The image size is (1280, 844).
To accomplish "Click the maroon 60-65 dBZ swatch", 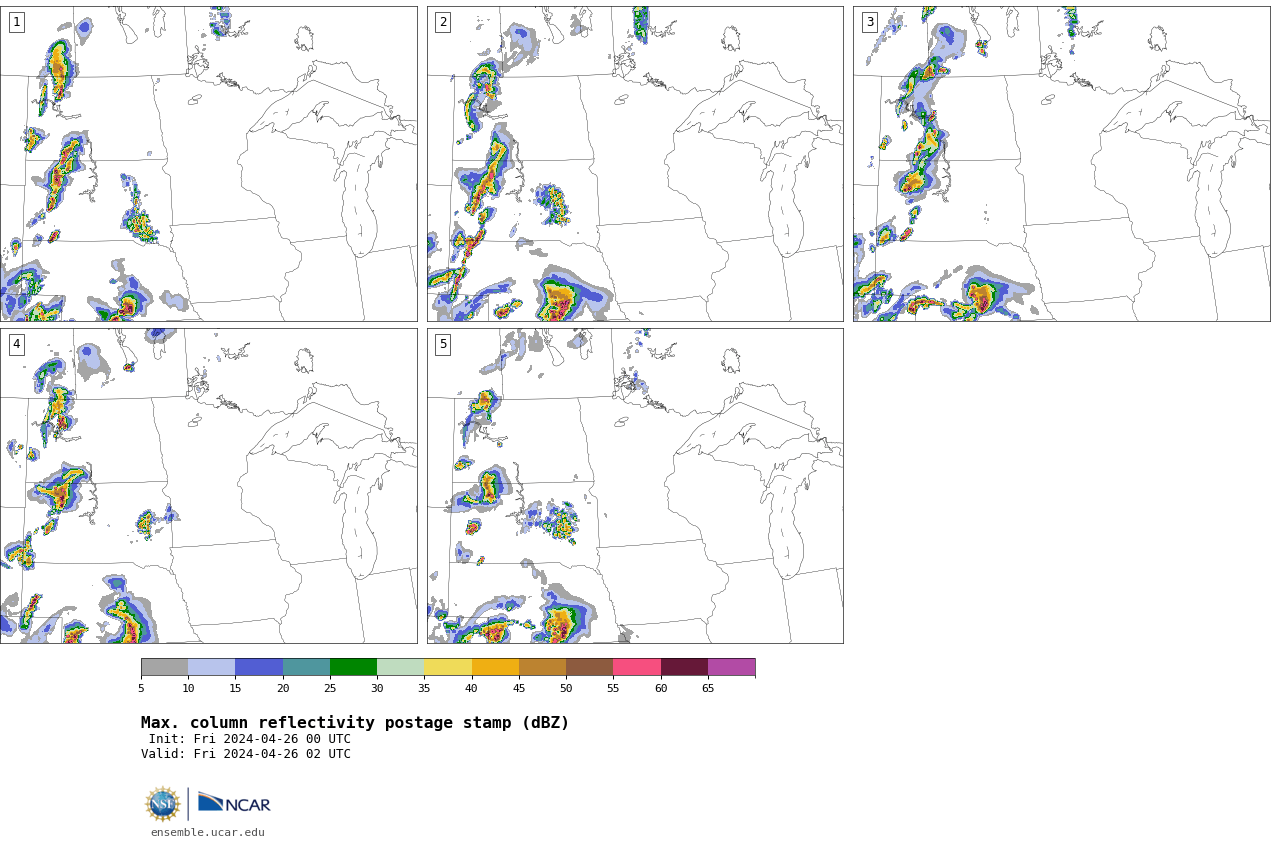I will tap(684, 667).
